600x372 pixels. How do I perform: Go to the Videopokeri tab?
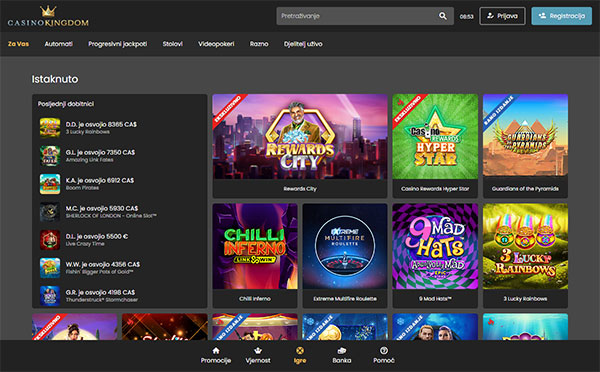tap(216, 44)
